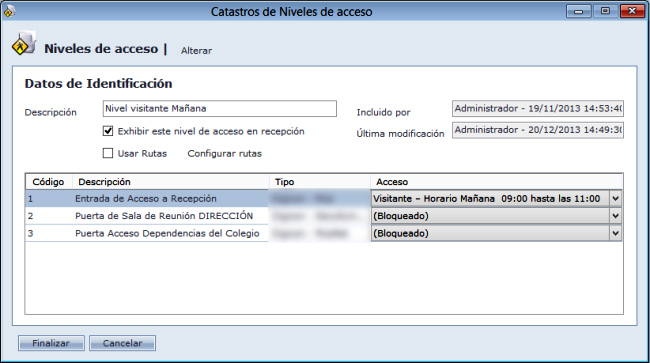Sort by the Código column header
This screenshot has height=363, width=650.
coord(49,182)
